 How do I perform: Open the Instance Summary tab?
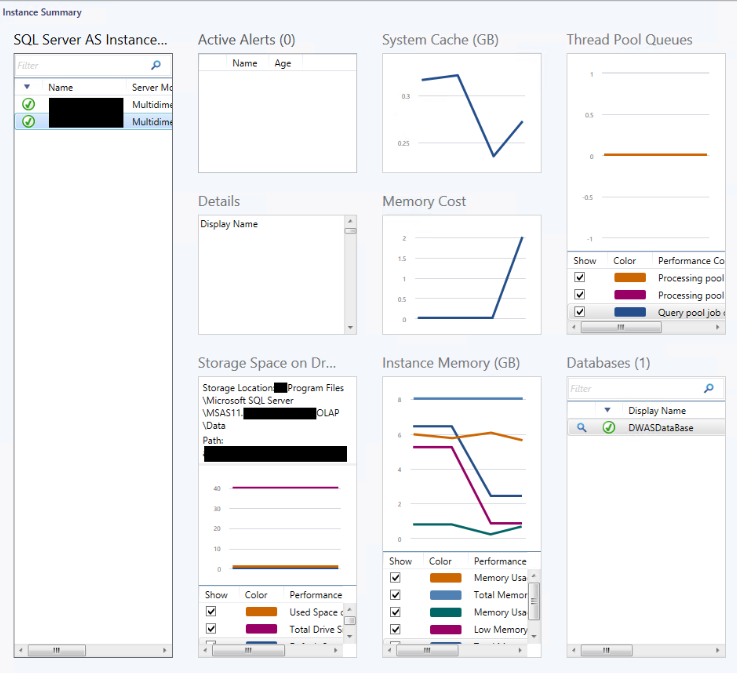tap(42, 12)
